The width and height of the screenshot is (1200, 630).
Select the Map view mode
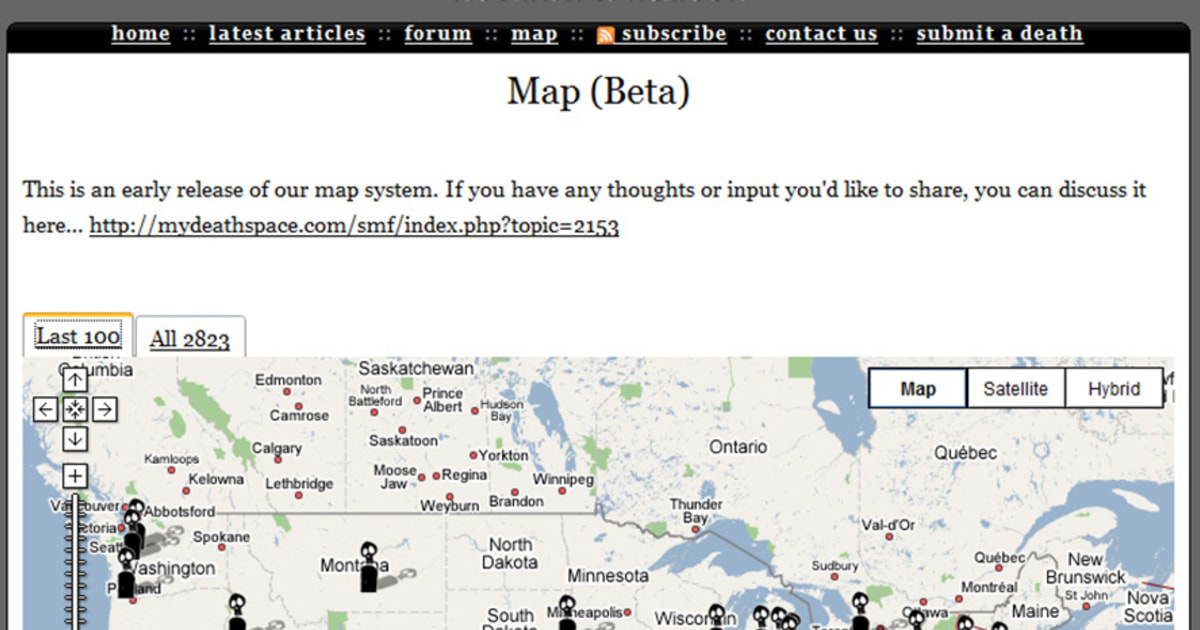tap(916, 388)
